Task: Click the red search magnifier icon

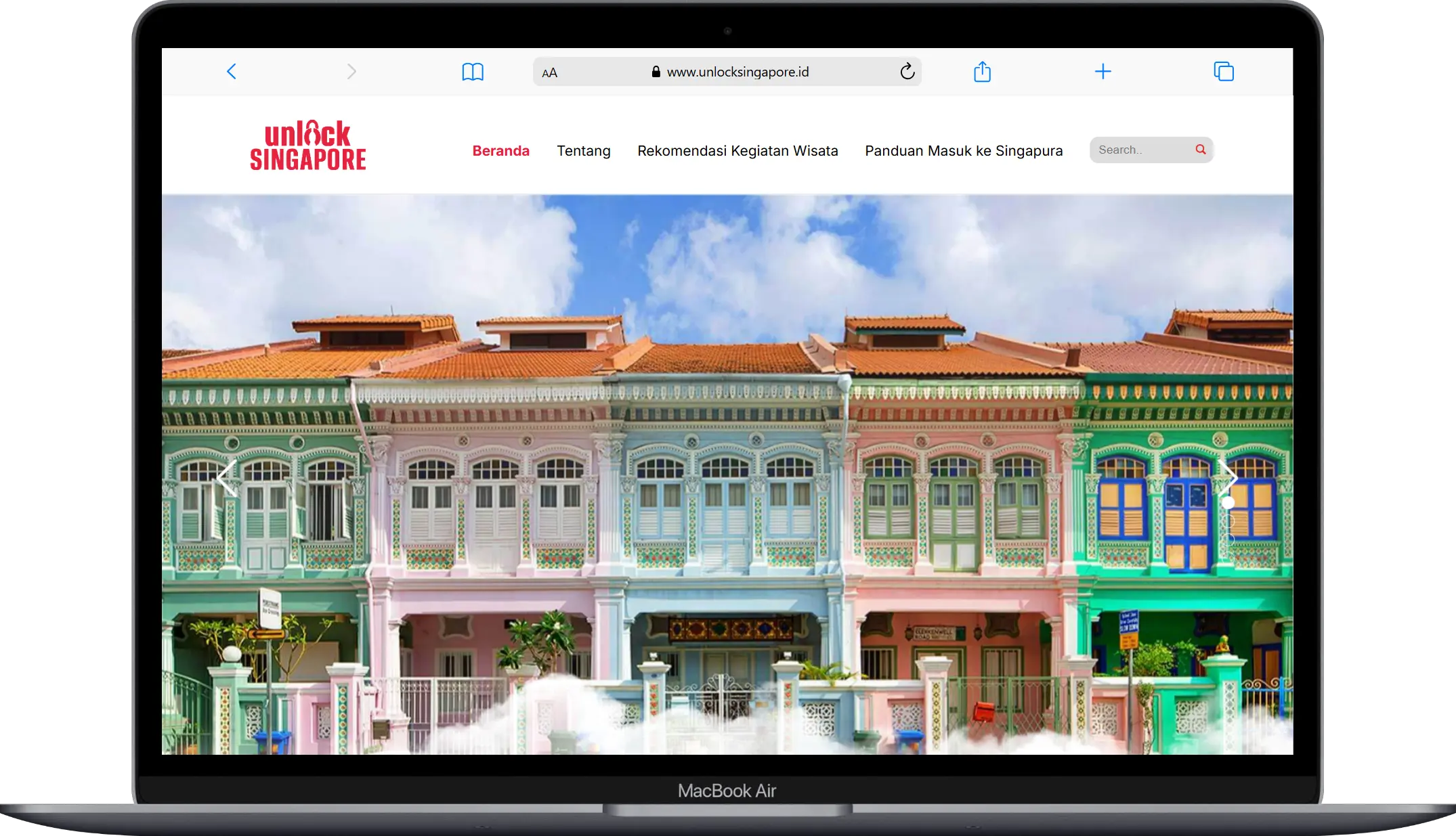Action: pyautogui.click(x=1200, y=150)
